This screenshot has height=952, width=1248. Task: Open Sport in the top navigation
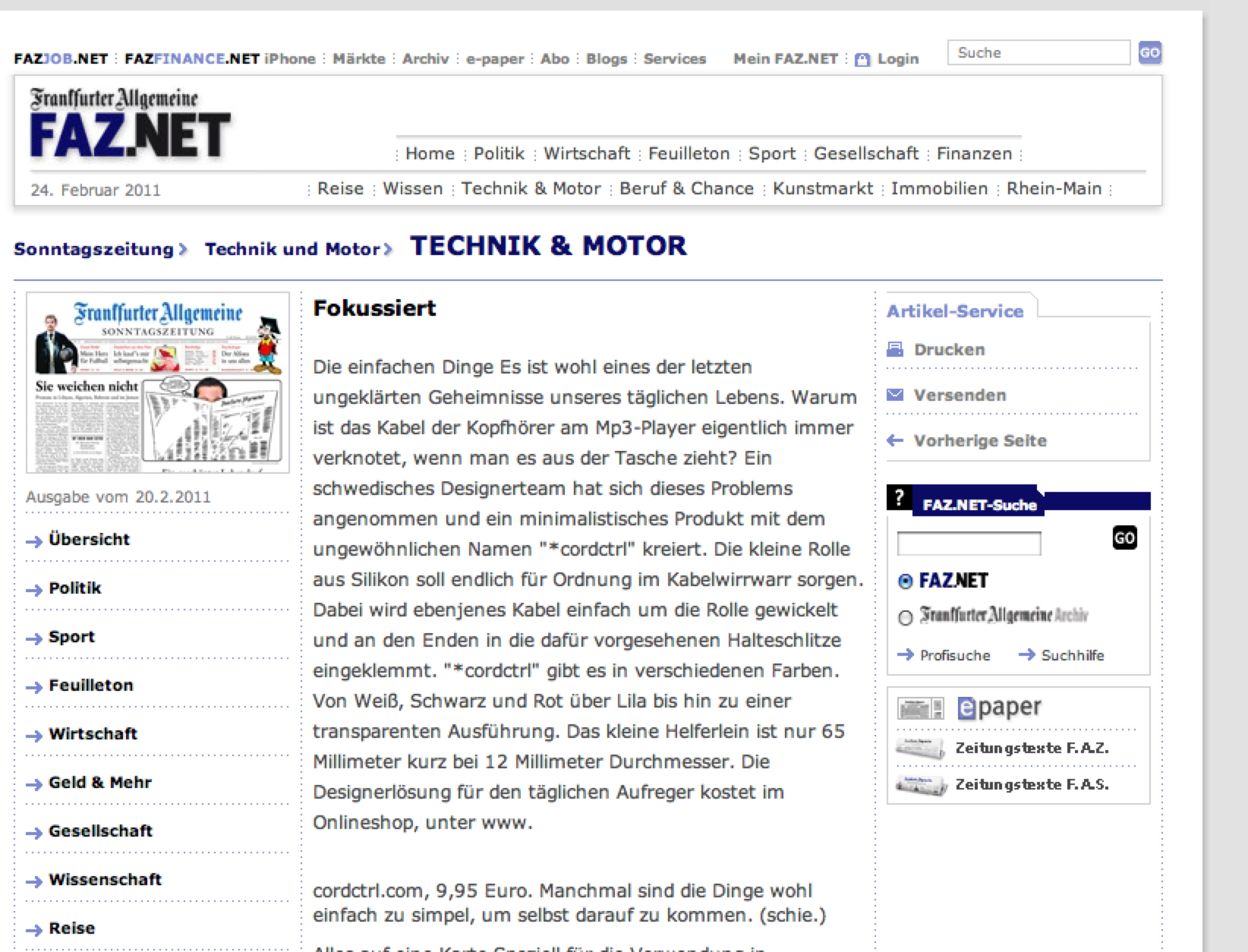tap(772, 153)
